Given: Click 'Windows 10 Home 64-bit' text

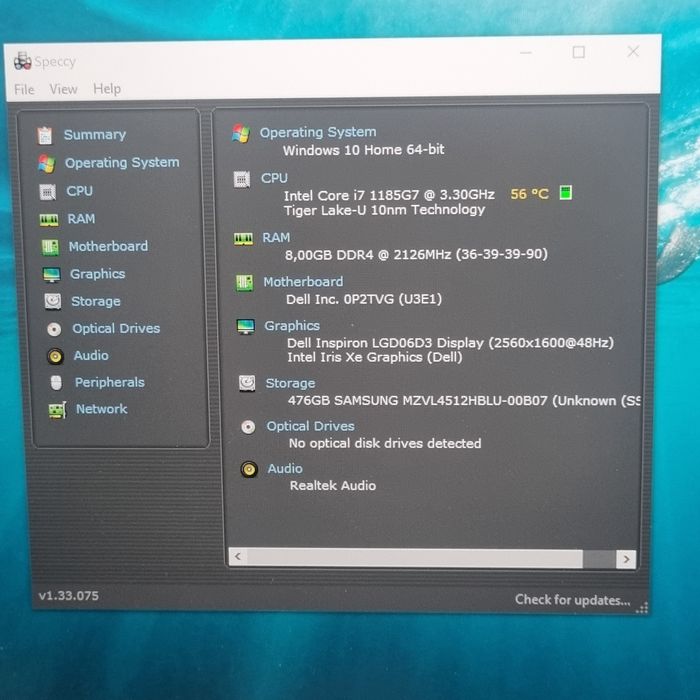Looking at the screenshot, I should (x=363, y=150).
